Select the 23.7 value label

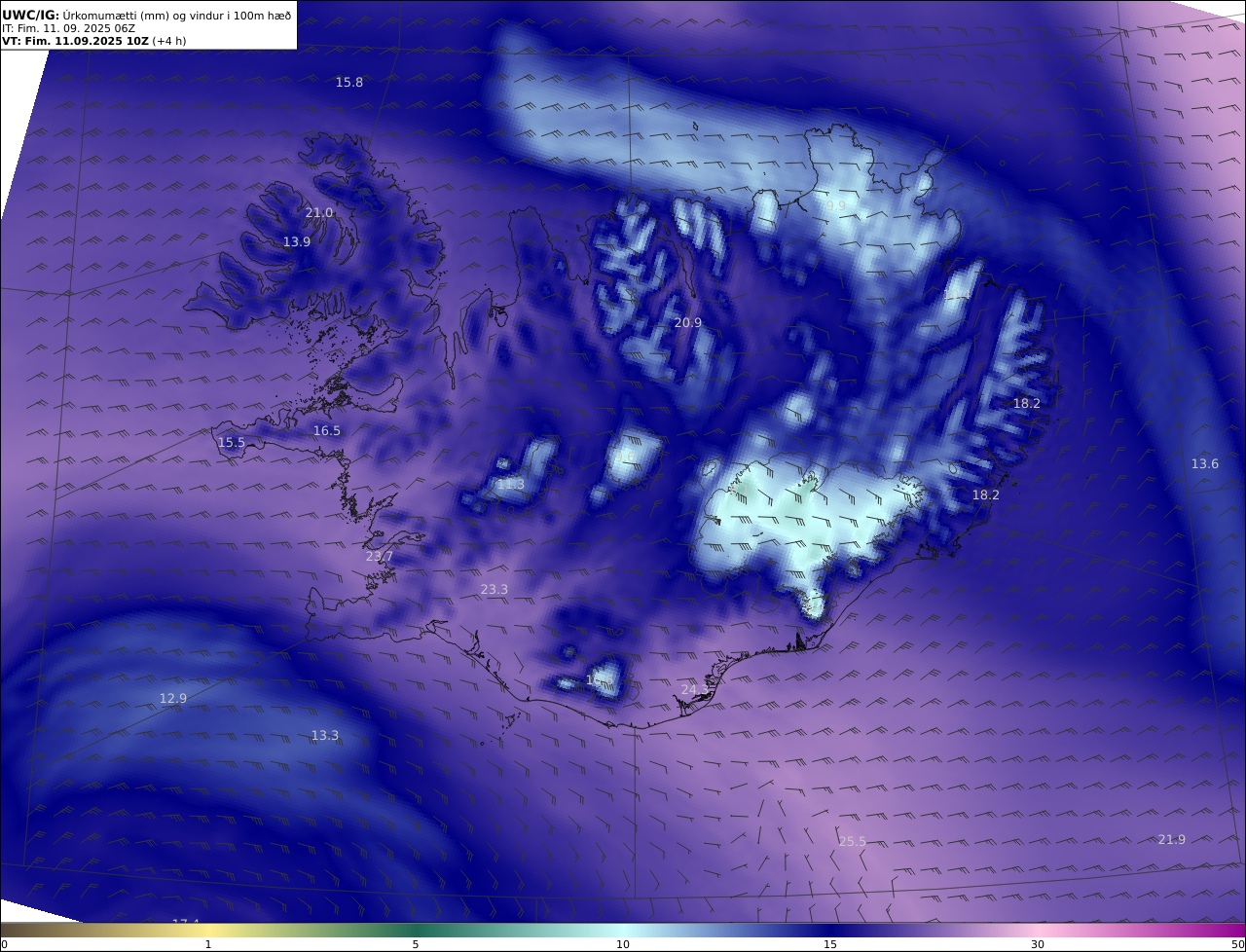(380, 557)
